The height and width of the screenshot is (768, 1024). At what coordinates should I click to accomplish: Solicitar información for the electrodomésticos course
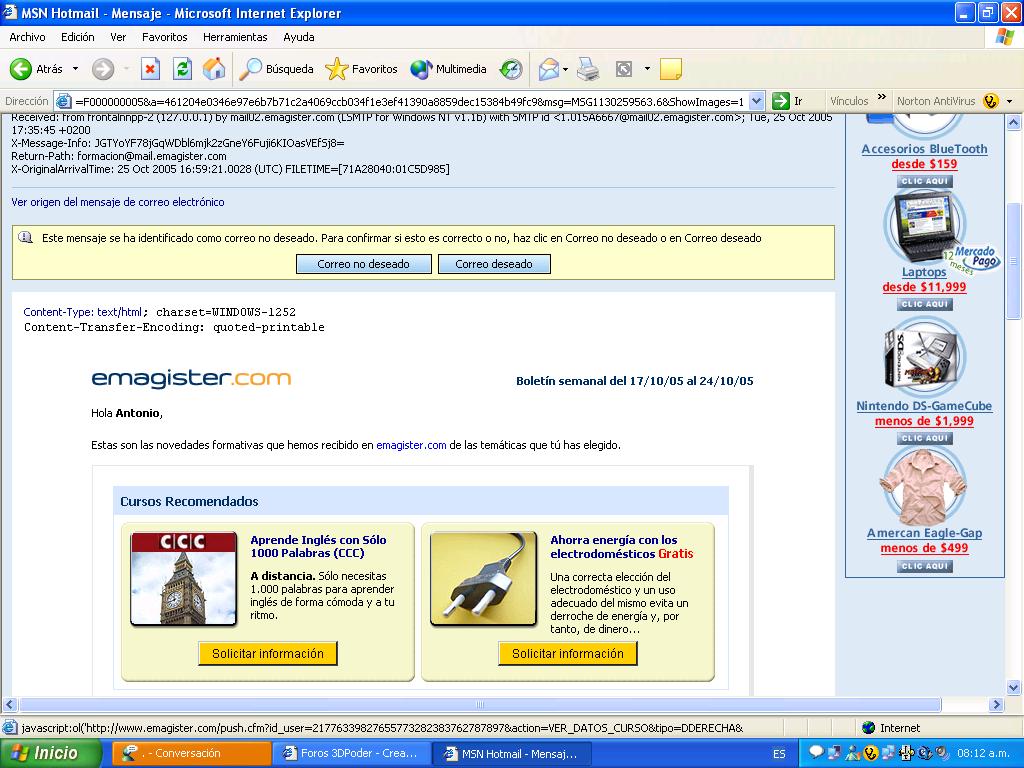coord(568,654)
